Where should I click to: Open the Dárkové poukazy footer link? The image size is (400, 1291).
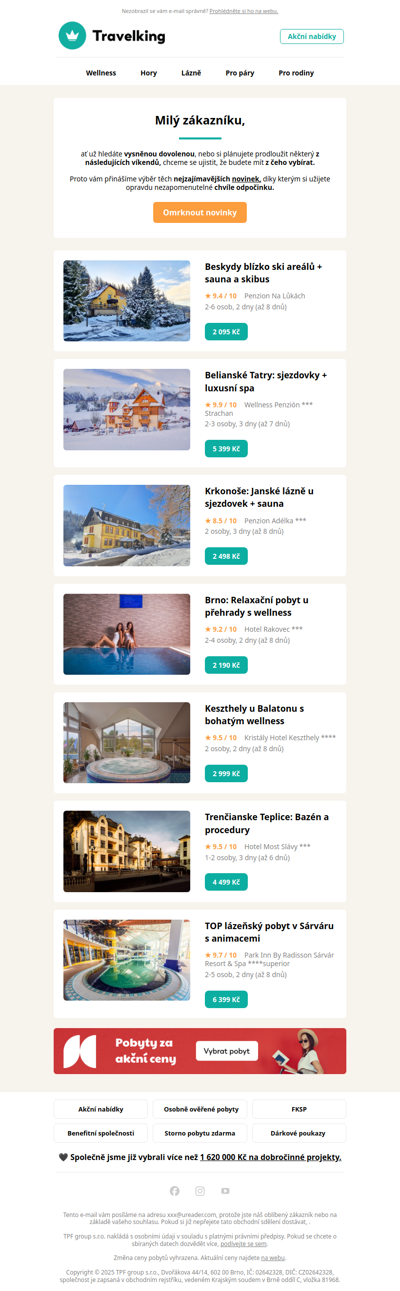(299, 1133)
